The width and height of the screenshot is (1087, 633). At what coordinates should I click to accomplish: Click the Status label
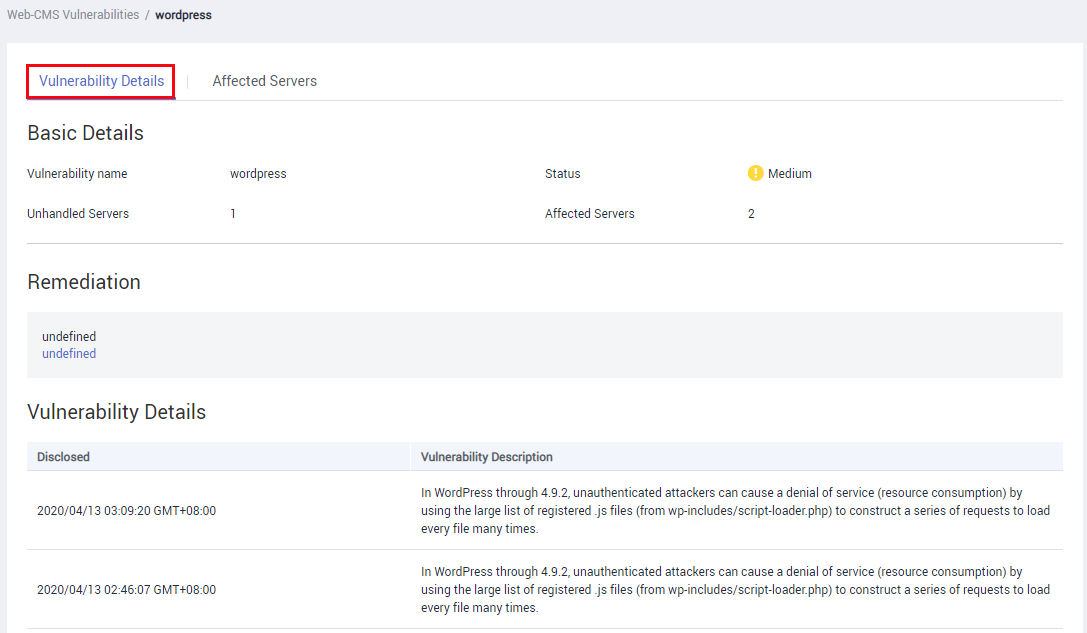point(562,173)
